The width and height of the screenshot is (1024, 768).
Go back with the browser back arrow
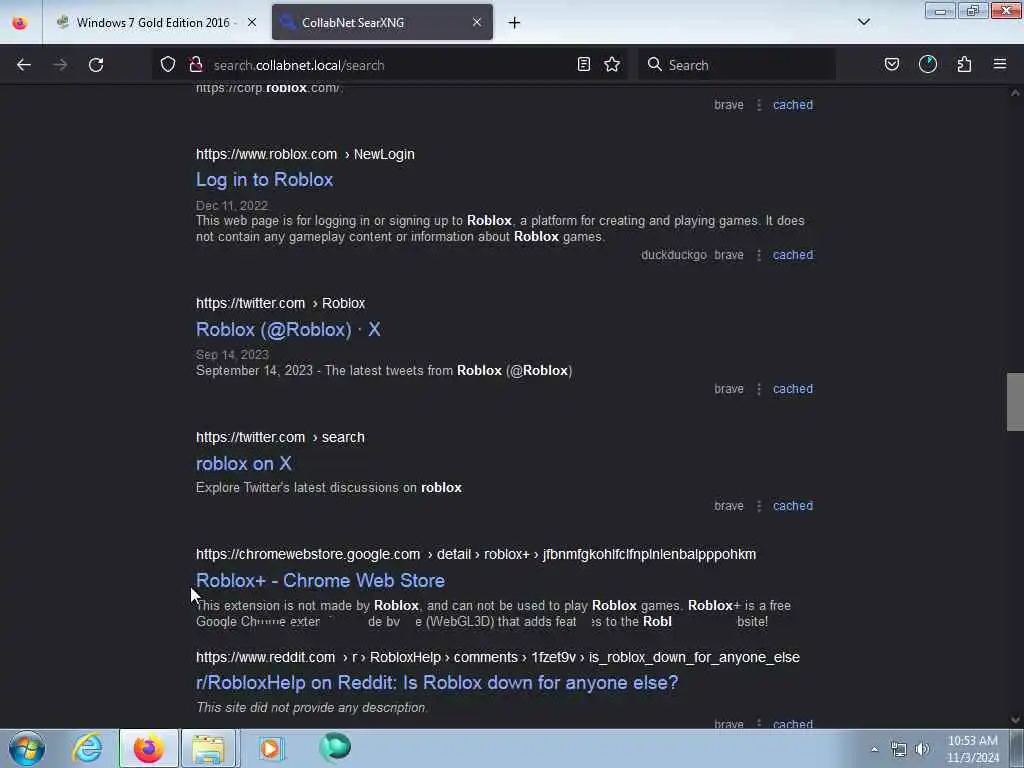coord(24,65)
